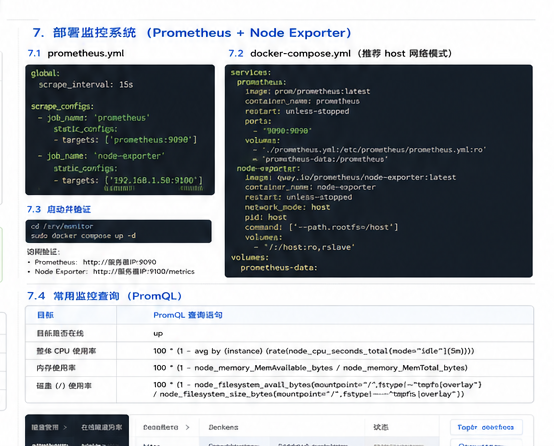Click the chevron next to 'Cɛɑɑflɛrɑ' in bottom table
554x446 pixels.
click(188, 427)
